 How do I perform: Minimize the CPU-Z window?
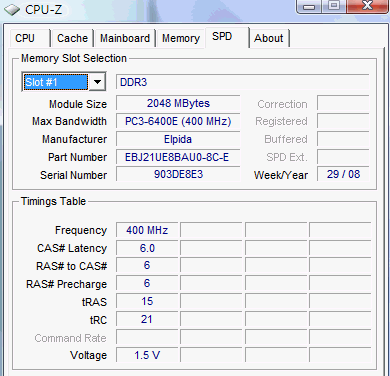coord(309,6)
